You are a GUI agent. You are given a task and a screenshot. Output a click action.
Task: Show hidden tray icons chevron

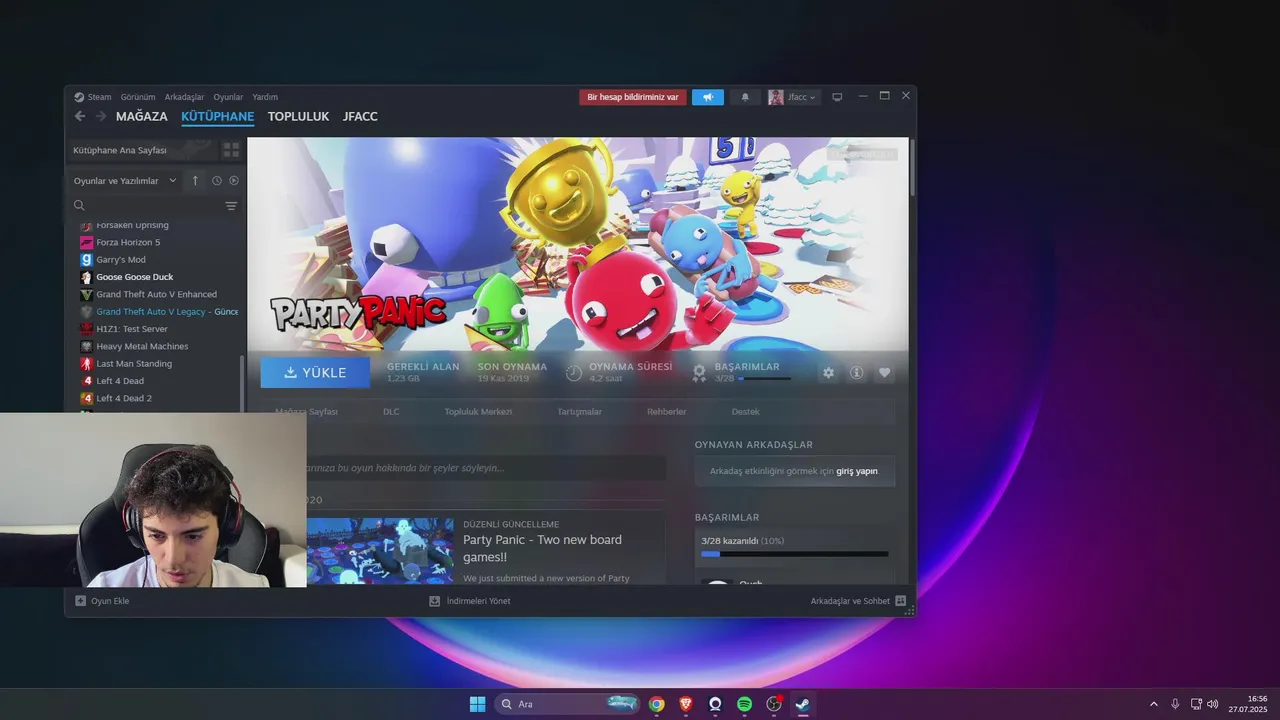[1153, 704]
